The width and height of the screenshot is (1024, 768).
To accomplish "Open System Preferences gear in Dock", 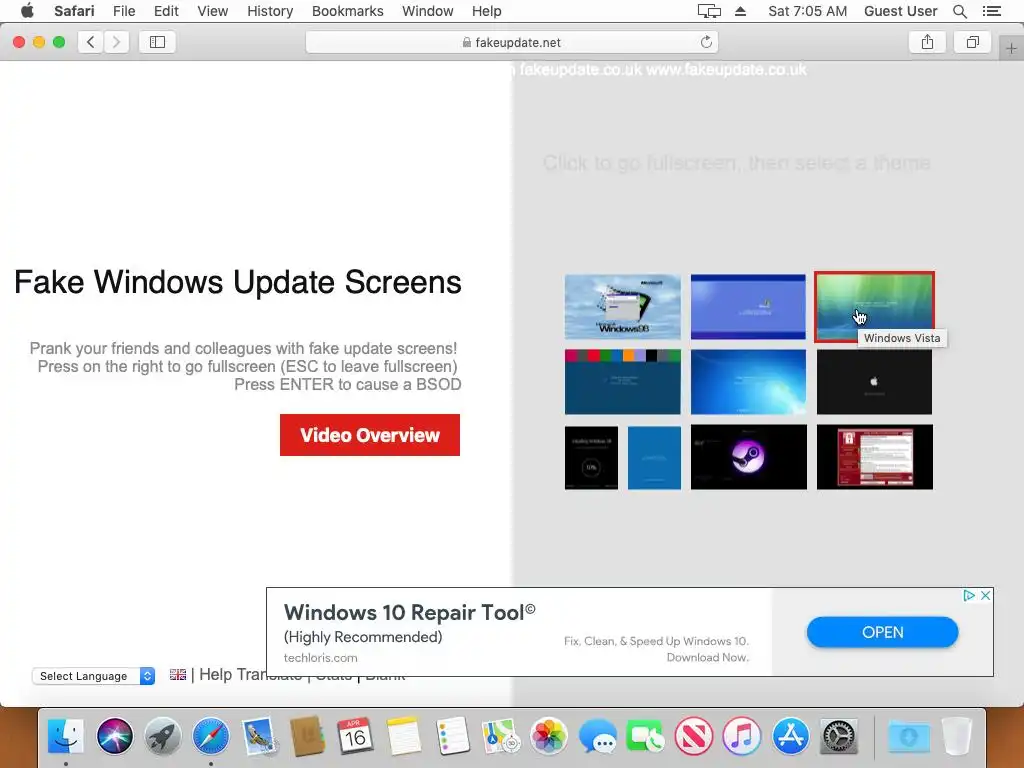I will 839,736.
